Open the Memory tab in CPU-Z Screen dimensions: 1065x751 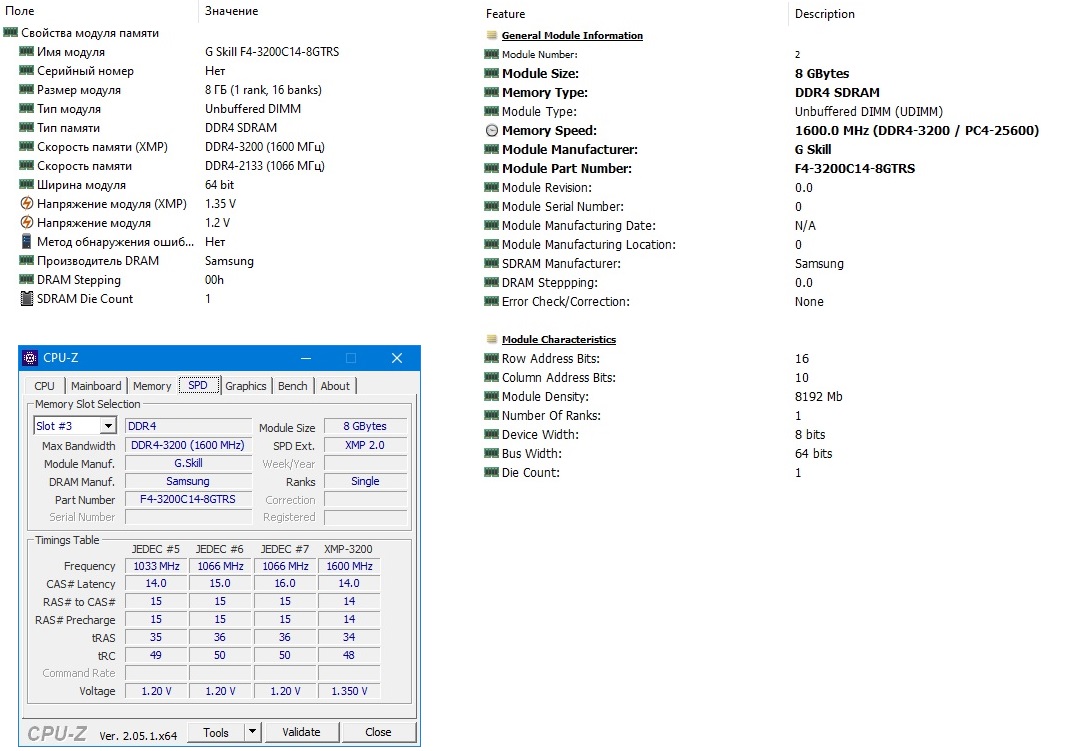tap(152, 386)
